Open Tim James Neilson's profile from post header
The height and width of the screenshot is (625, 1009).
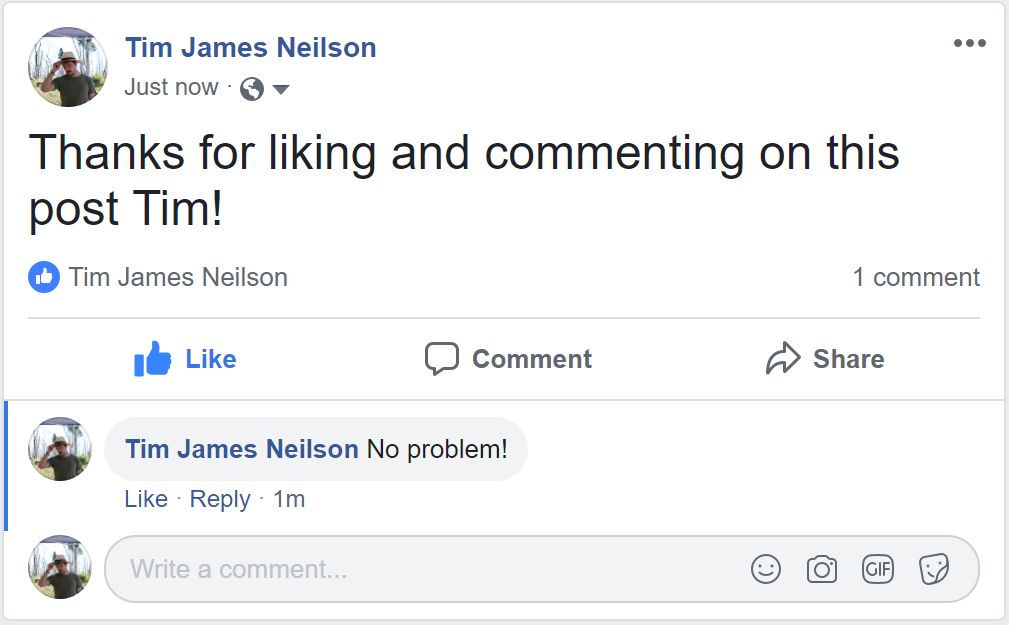[250, 47]
